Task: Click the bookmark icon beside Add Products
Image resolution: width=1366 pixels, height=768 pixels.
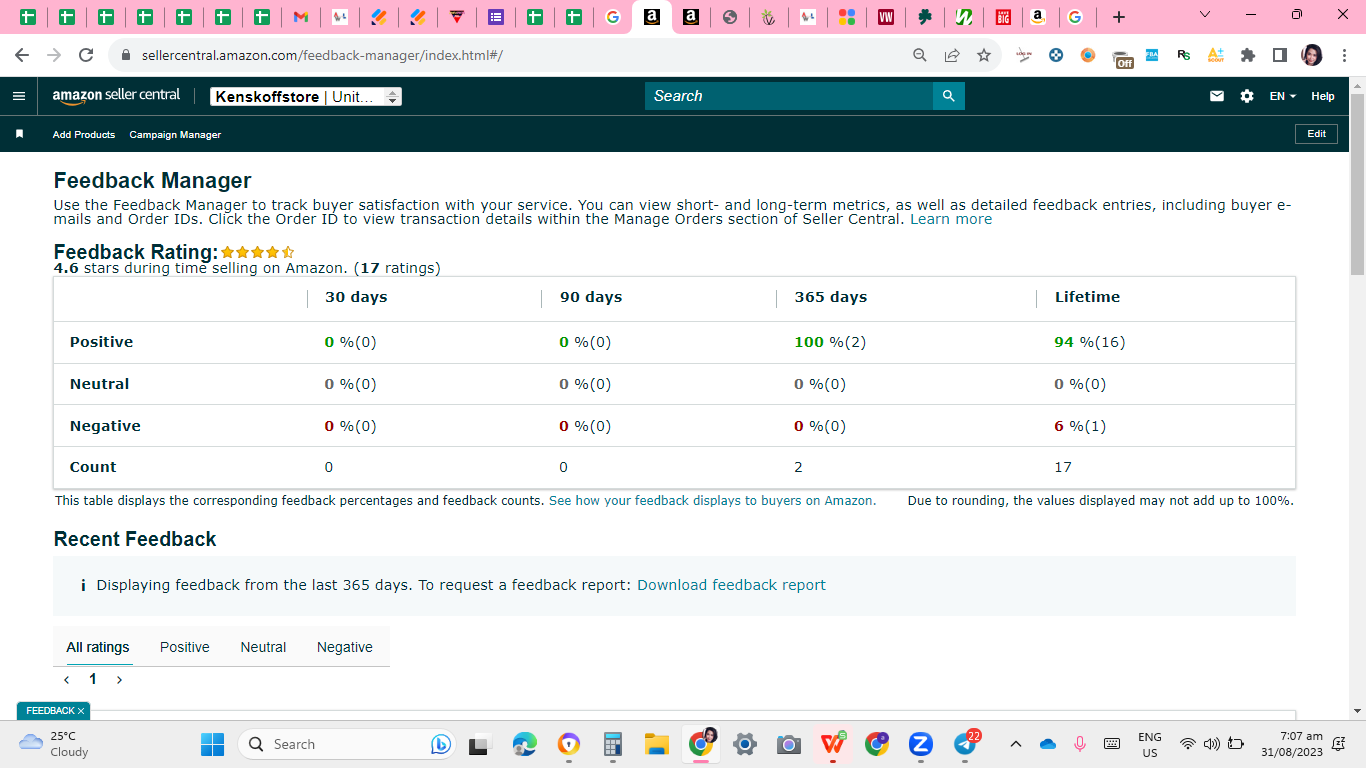Action: pyautogui.click(x=19, y=134)
